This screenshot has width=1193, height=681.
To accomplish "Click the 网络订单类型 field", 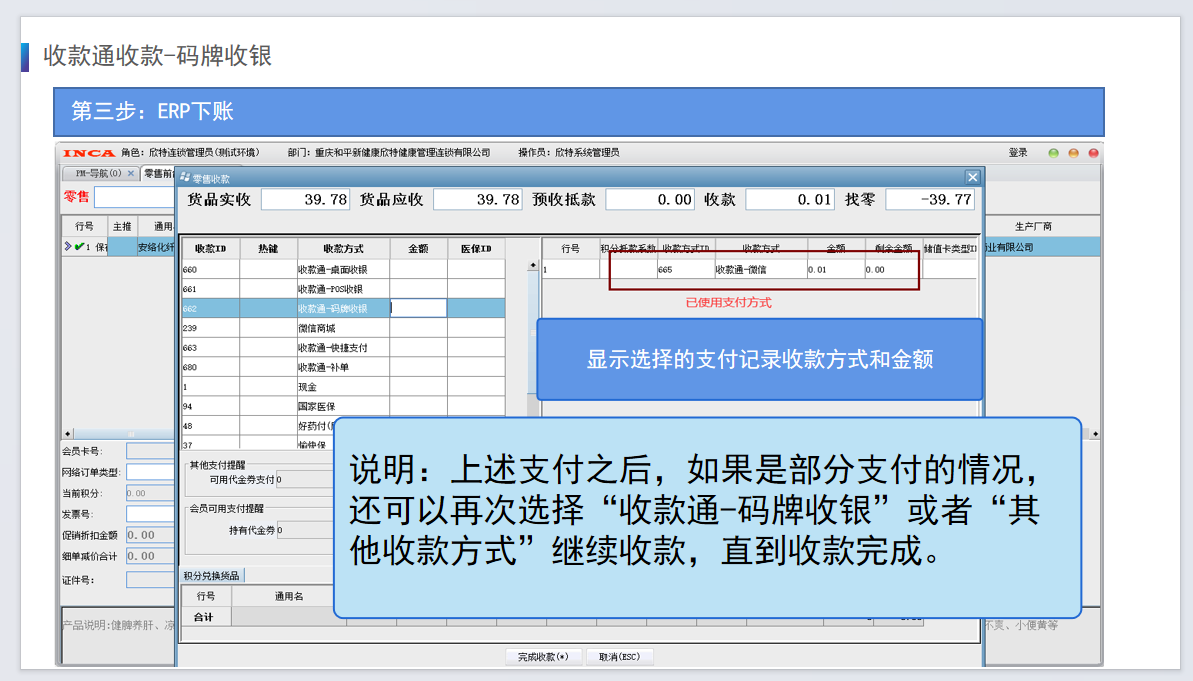I will [150, 472].
